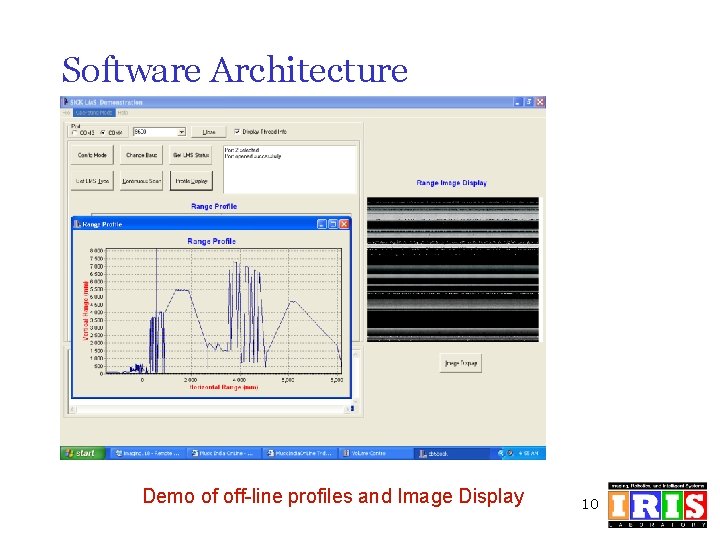Switch to the first Music India Online taskbar item
Viewport: 720px width, 540px height.
point(223,453)
